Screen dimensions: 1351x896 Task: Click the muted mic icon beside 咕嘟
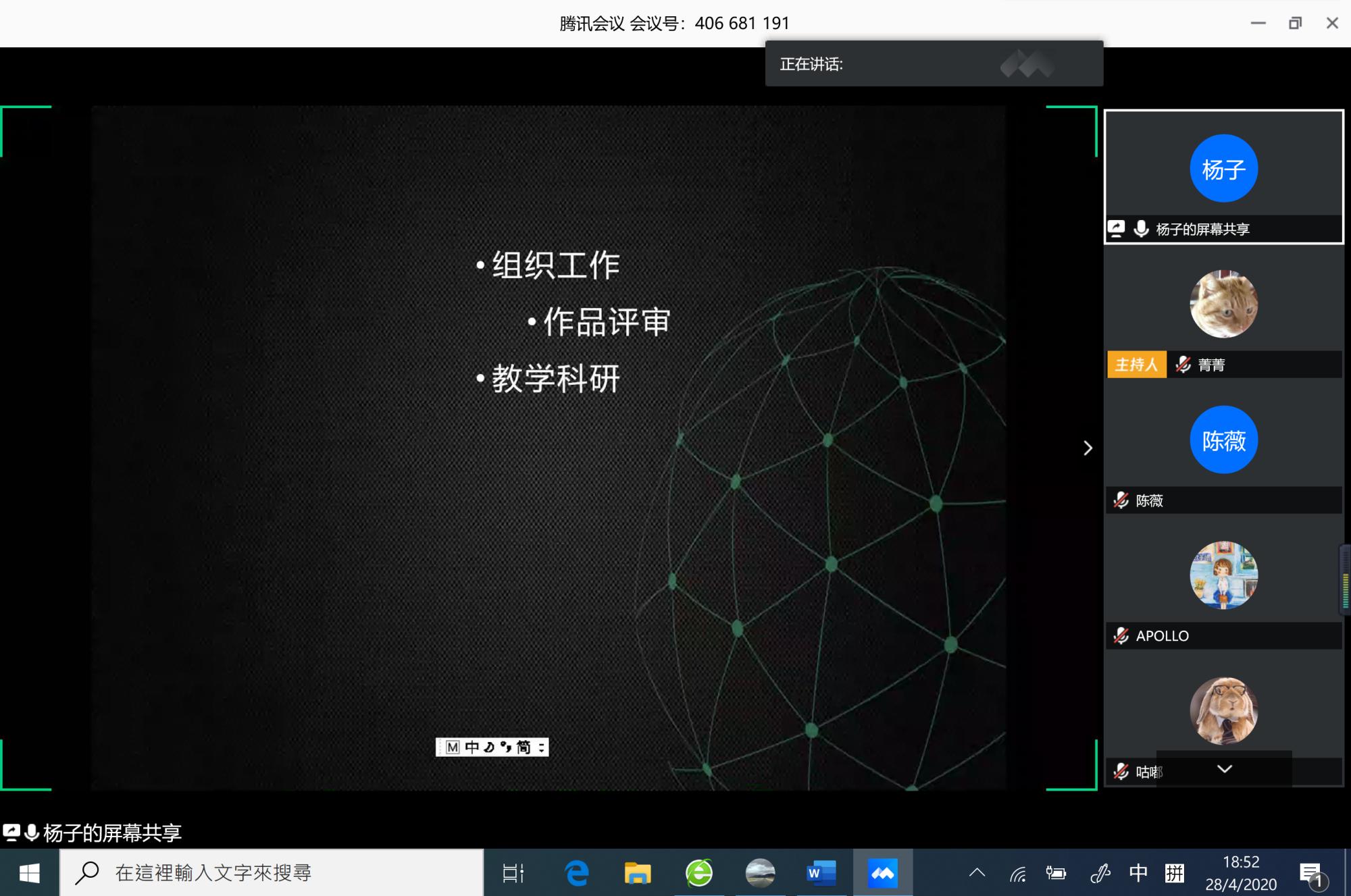1121,771
